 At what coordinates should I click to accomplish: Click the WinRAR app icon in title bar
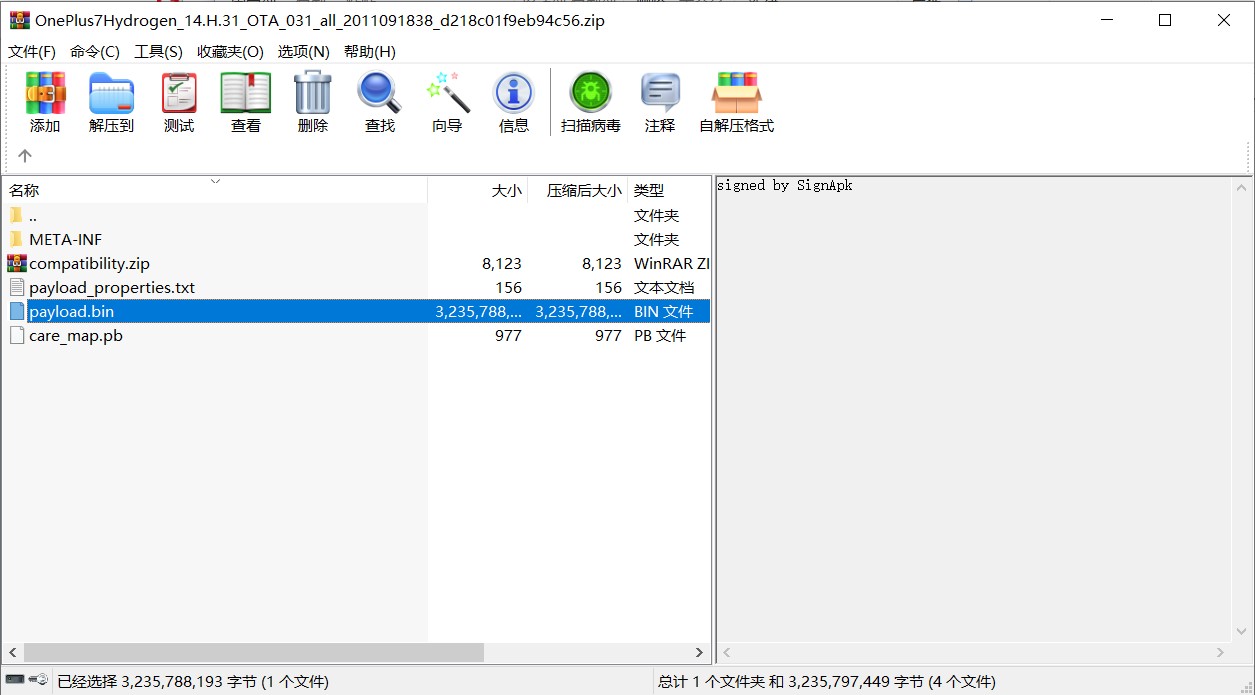[19, 20]
